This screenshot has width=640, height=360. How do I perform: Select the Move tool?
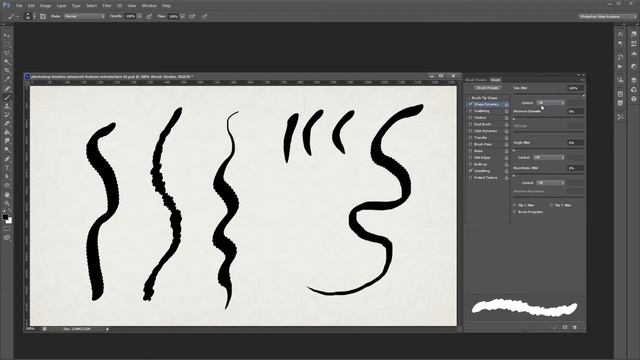pos(7,36)
